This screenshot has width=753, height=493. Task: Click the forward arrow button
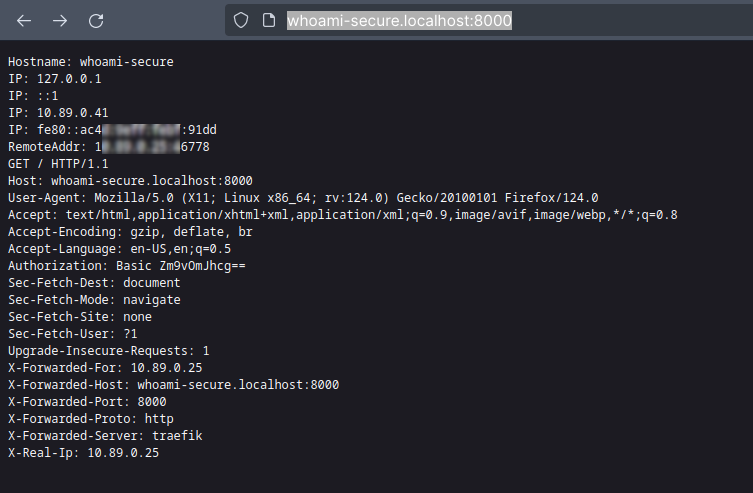pos(60,20)
